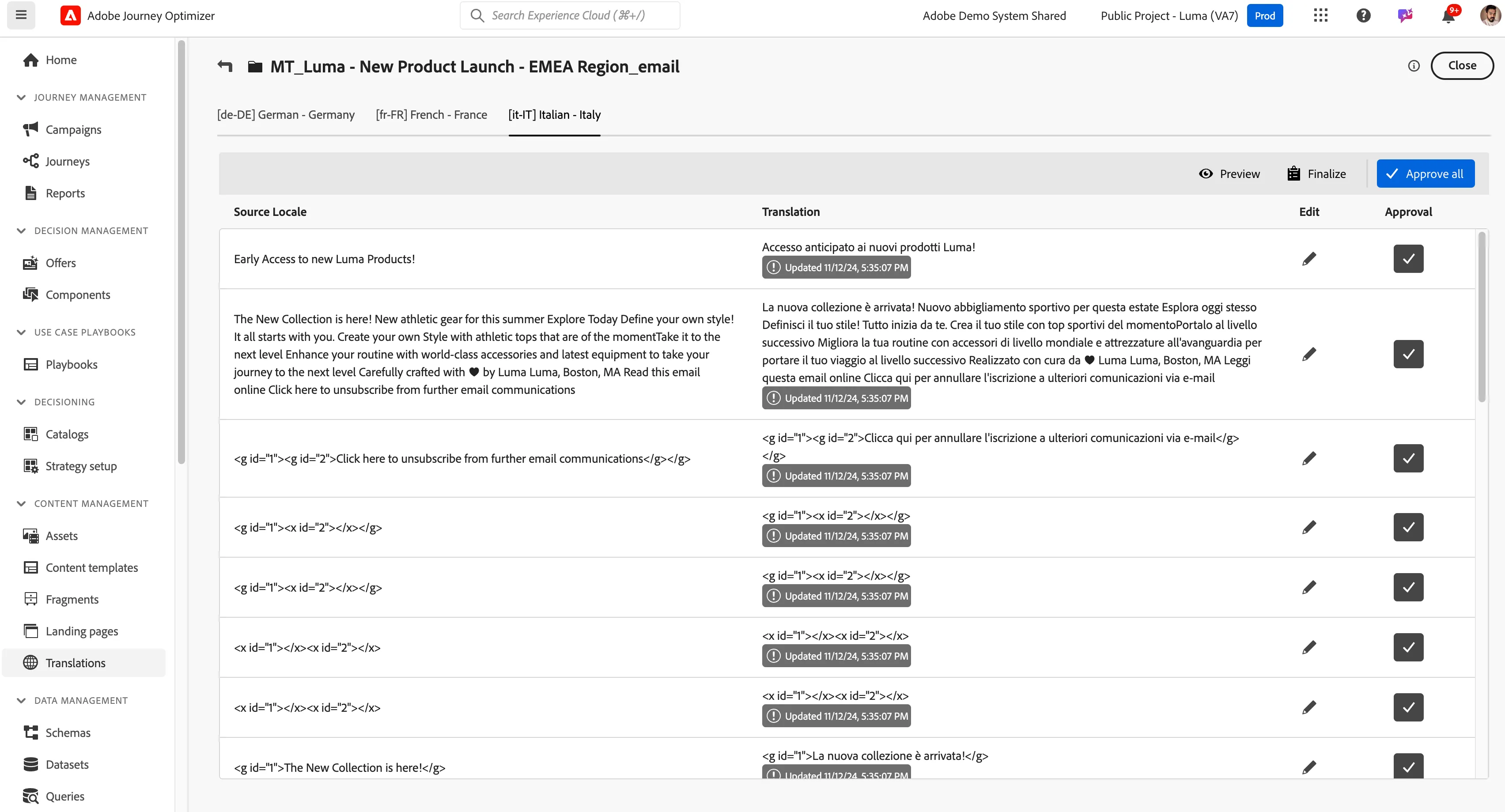Open the help question mark icon
Screen dimensions: 1505x812
1363,16
